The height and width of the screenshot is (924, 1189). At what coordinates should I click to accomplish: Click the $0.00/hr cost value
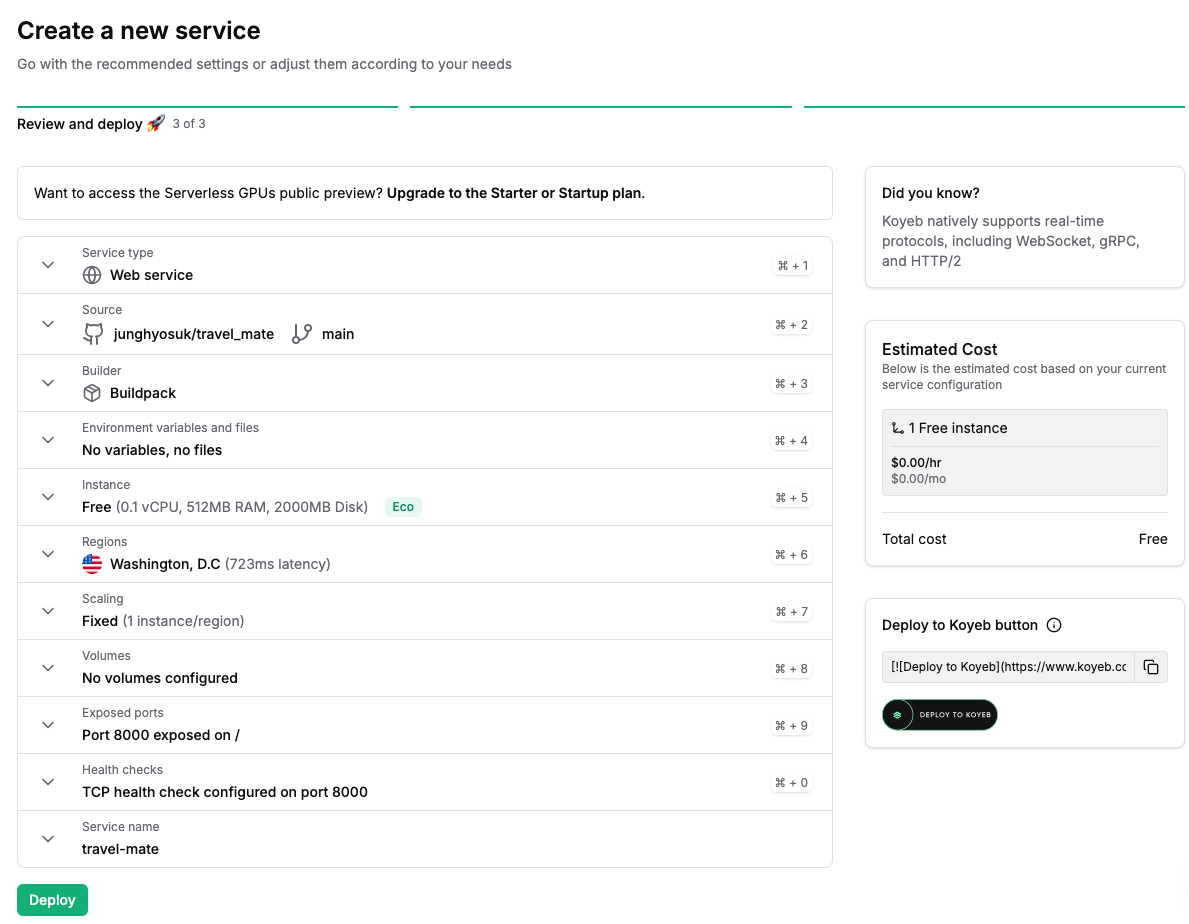[916, 462]
